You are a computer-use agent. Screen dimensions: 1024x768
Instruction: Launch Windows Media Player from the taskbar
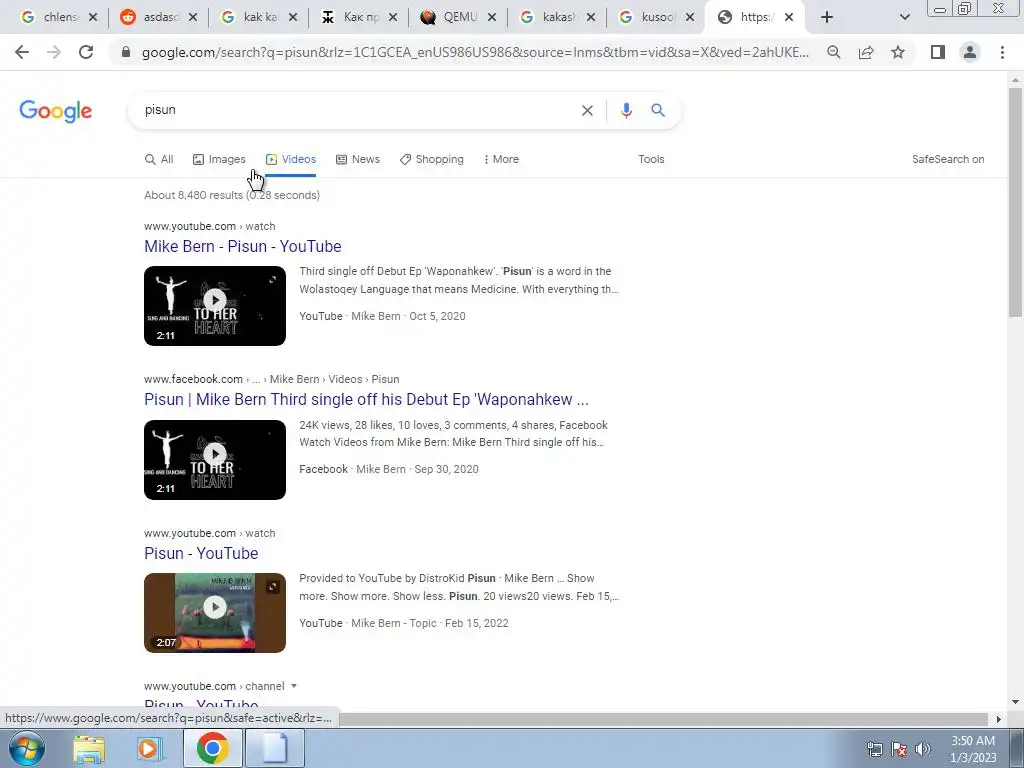150,749
